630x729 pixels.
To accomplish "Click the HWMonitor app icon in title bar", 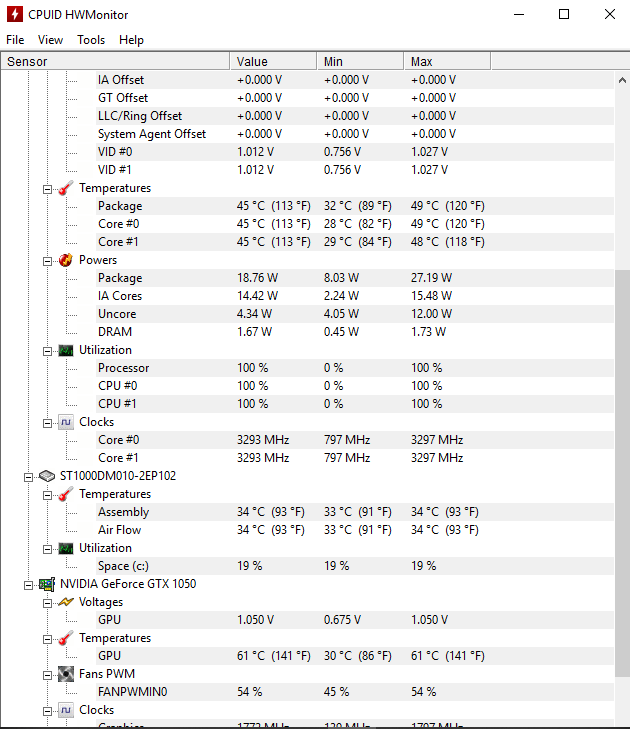I will [15, 15].
